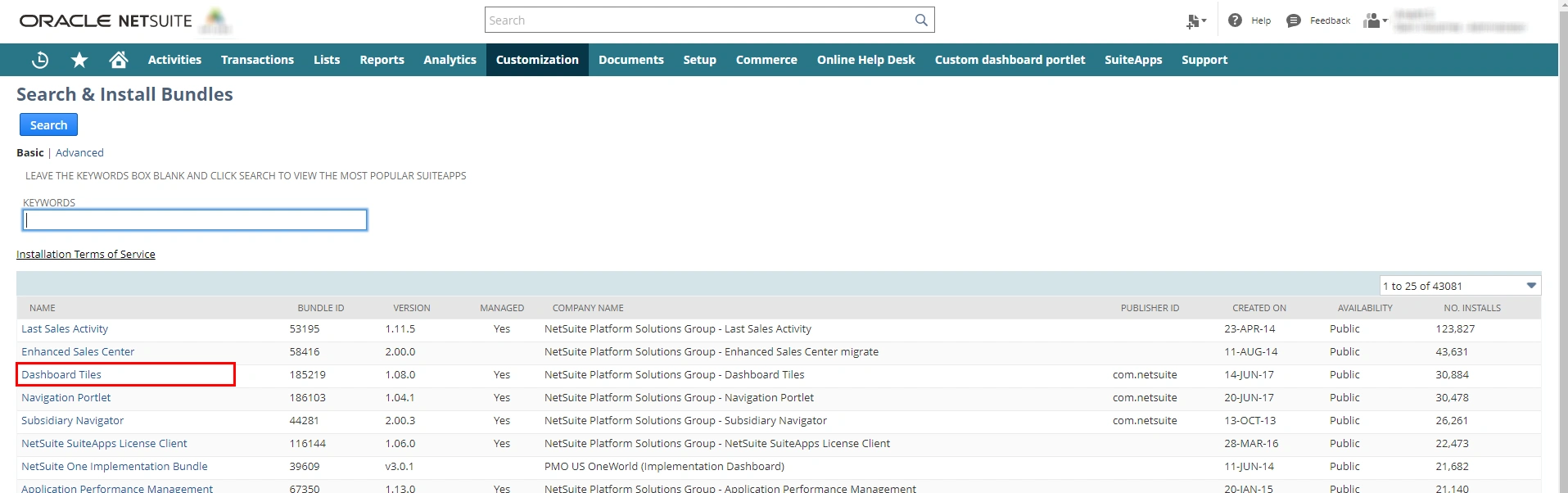Select PMO US OneWorld company name cell
Viewport: 1568px width, 493px height.
pyautogui.click(x=664, y=466)
